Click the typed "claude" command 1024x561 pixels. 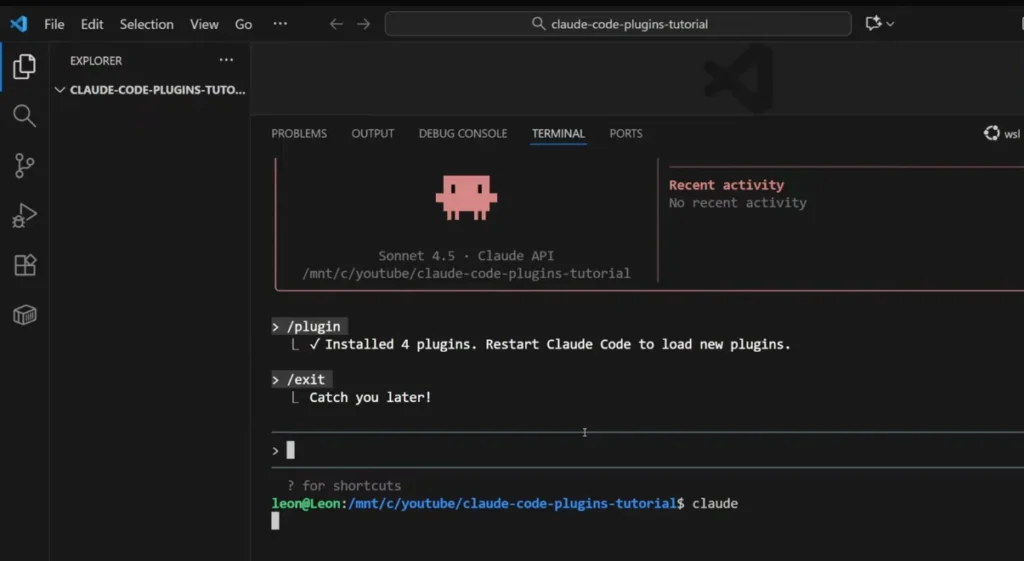coord(715,504)
